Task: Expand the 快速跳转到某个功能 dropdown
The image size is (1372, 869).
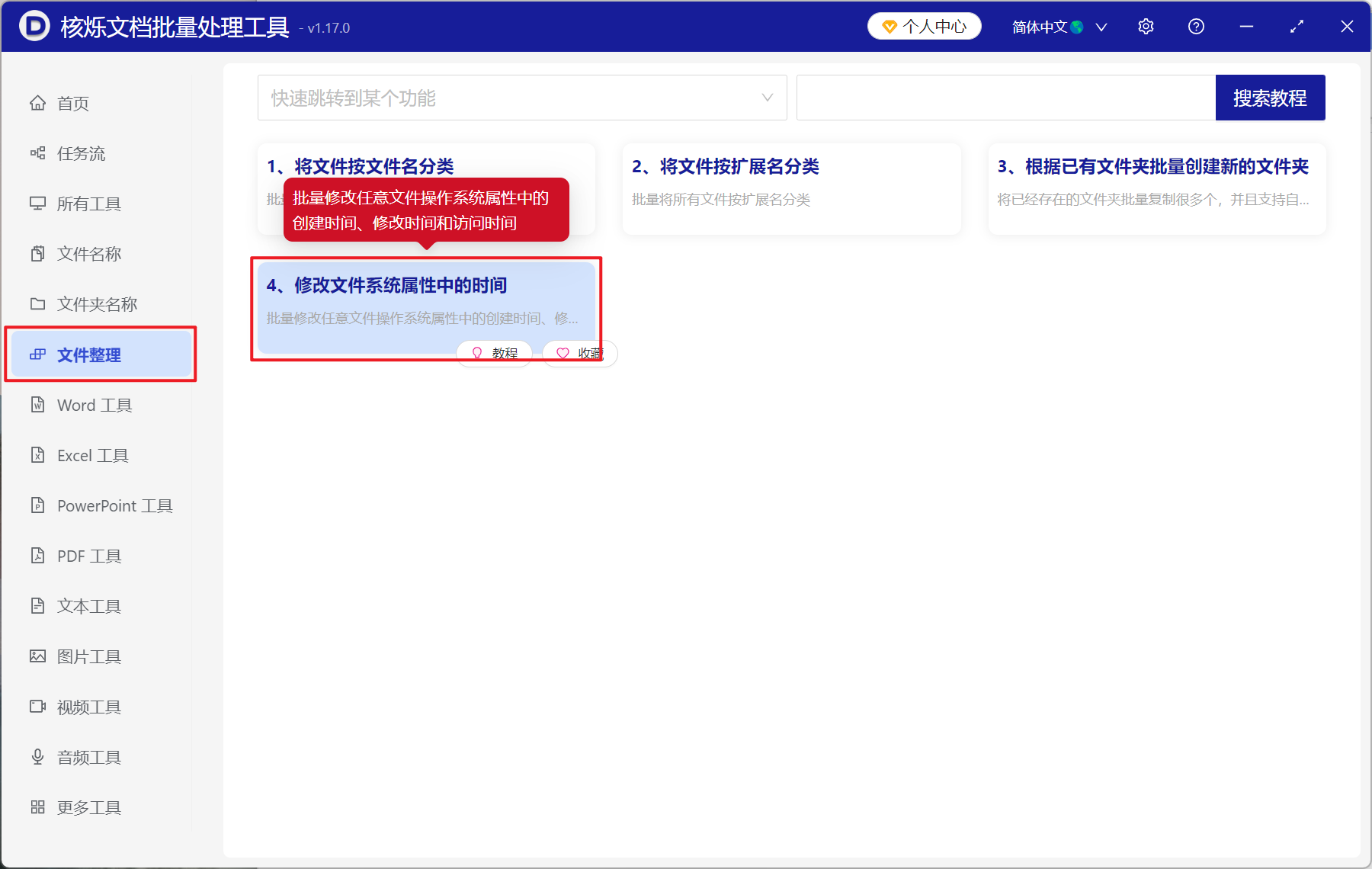Action: [x=522, y=98]
